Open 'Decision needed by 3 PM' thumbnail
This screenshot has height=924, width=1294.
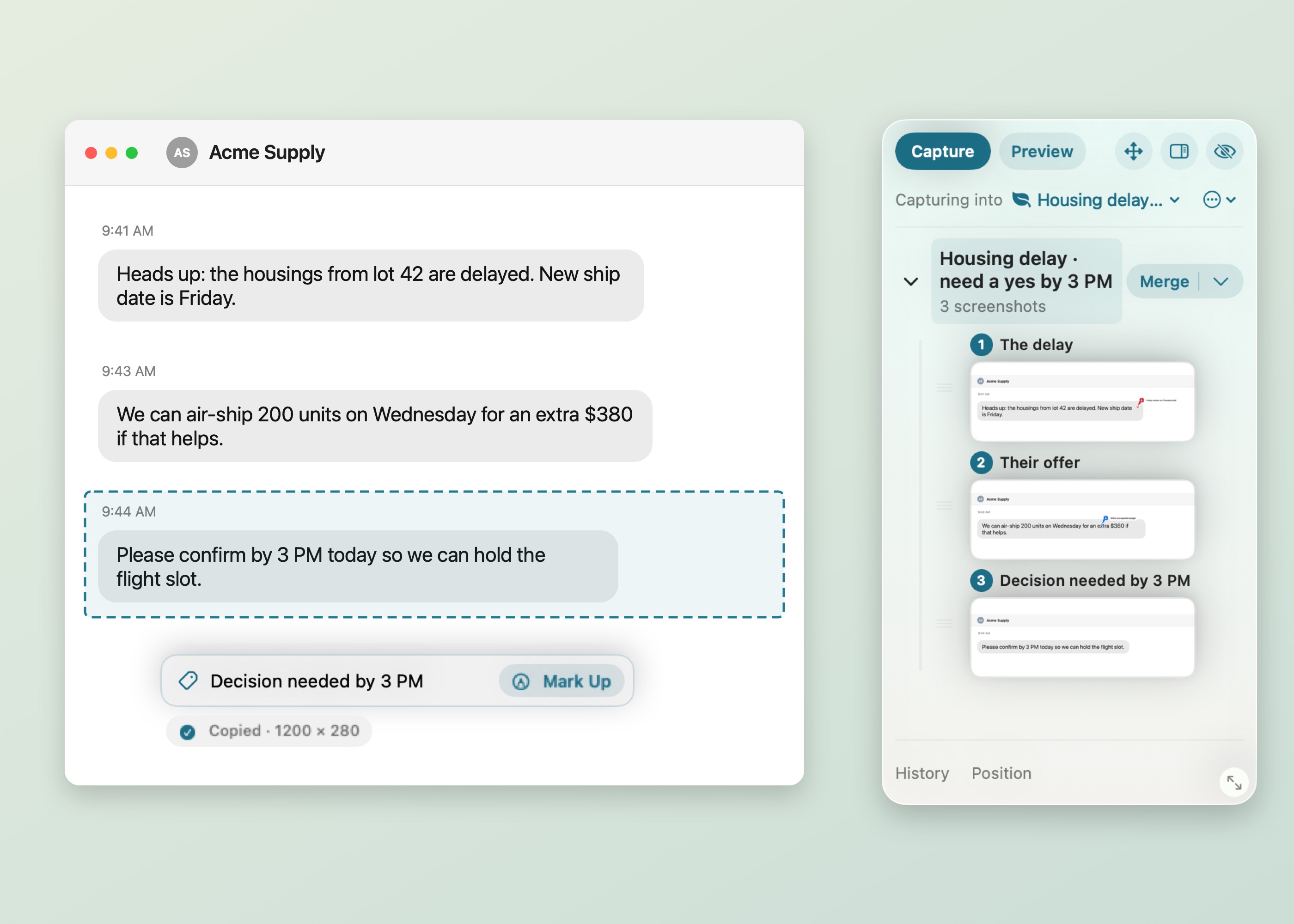(1082, 637)
